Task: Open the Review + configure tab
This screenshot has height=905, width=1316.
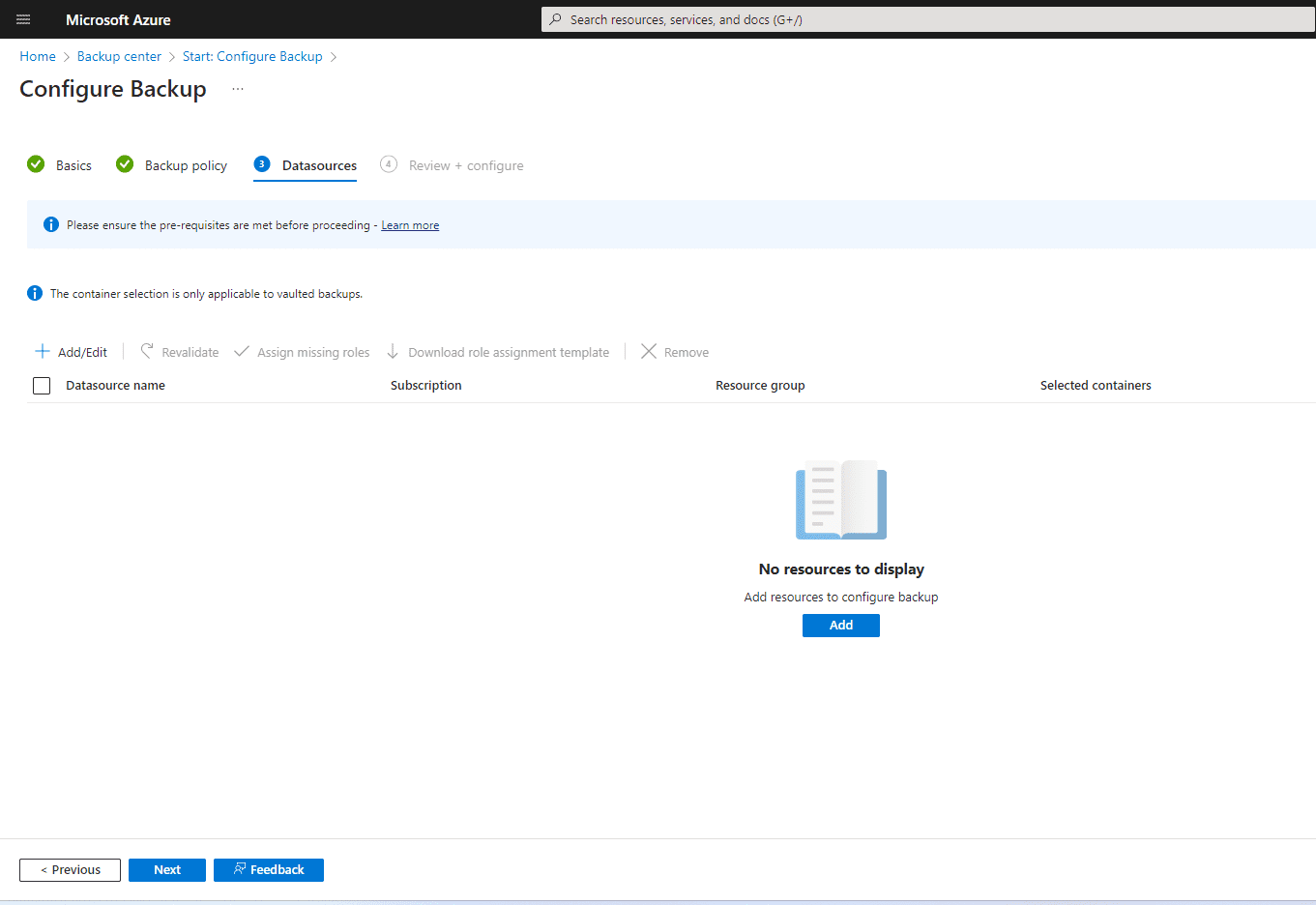Action: click(453, 165)
